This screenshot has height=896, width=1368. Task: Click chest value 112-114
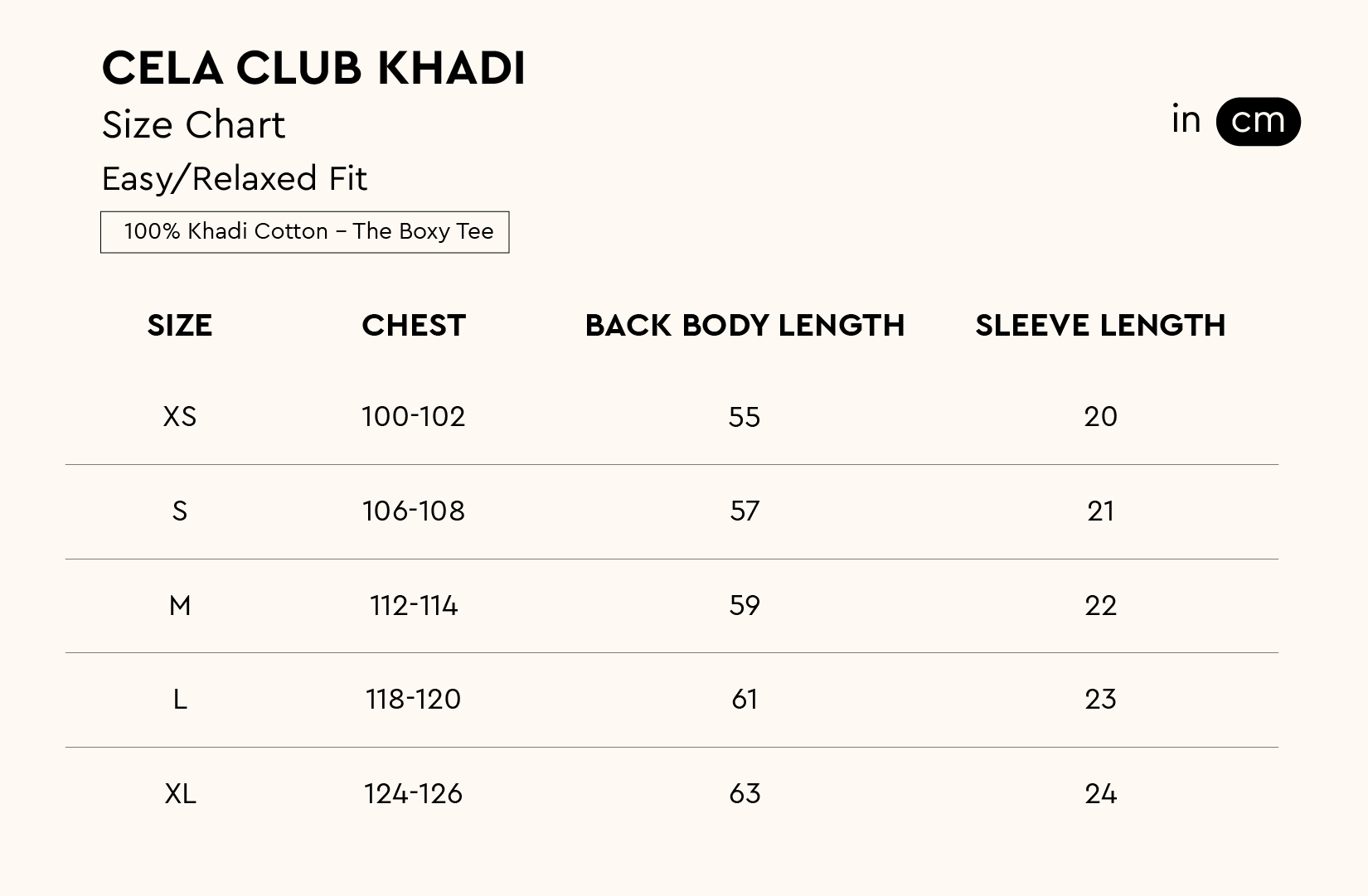click(414, 606)
